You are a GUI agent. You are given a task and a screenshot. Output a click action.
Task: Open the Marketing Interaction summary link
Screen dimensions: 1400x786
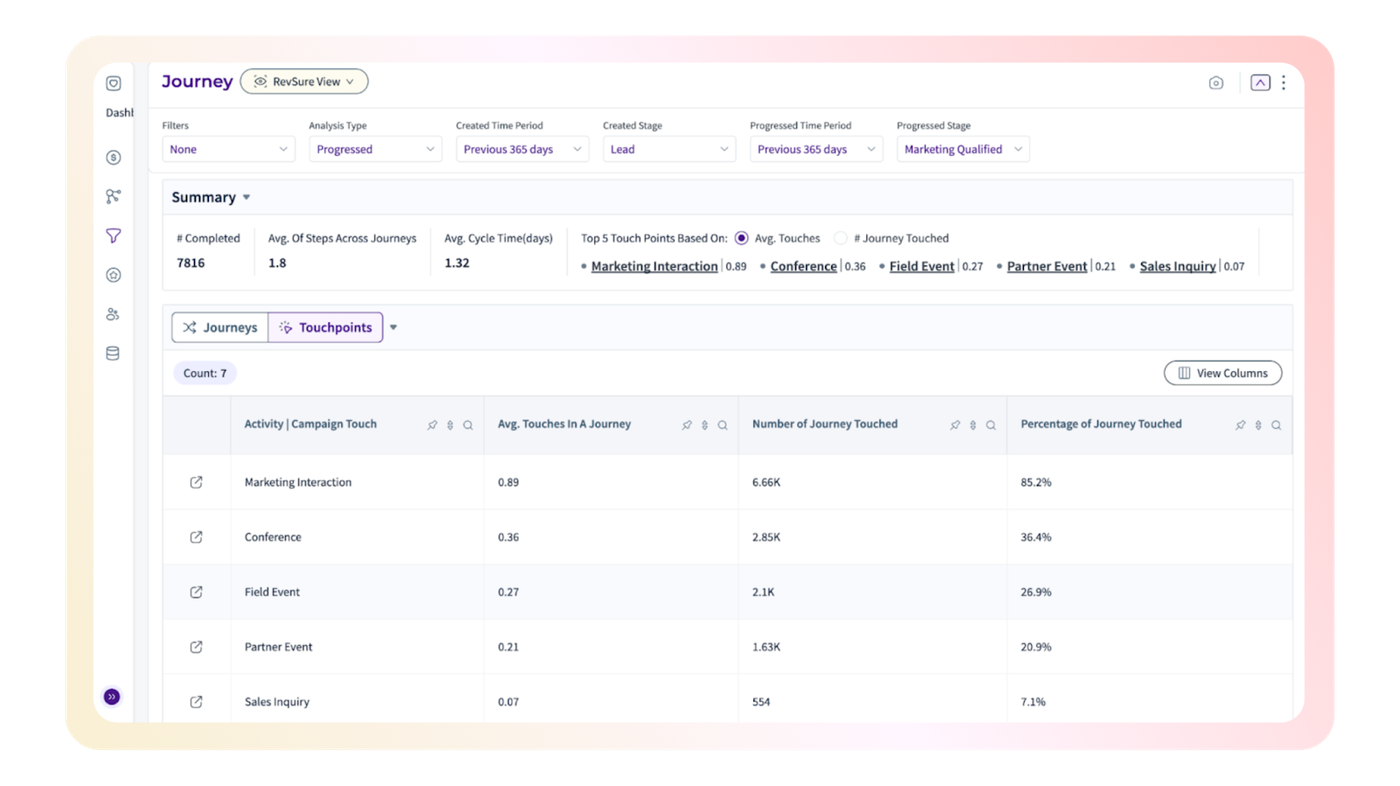pyautogui.click(x=654, y=266)
